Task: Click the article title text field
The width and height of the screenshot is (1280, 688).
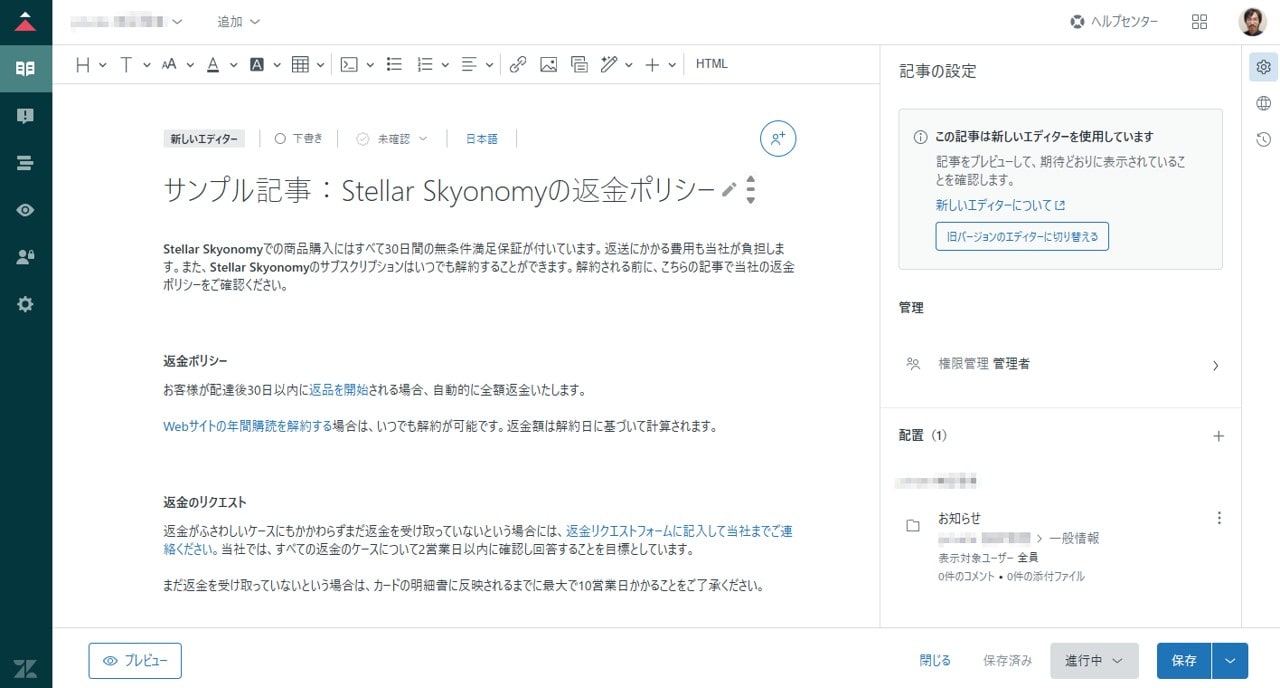Action: pos(438,191)
